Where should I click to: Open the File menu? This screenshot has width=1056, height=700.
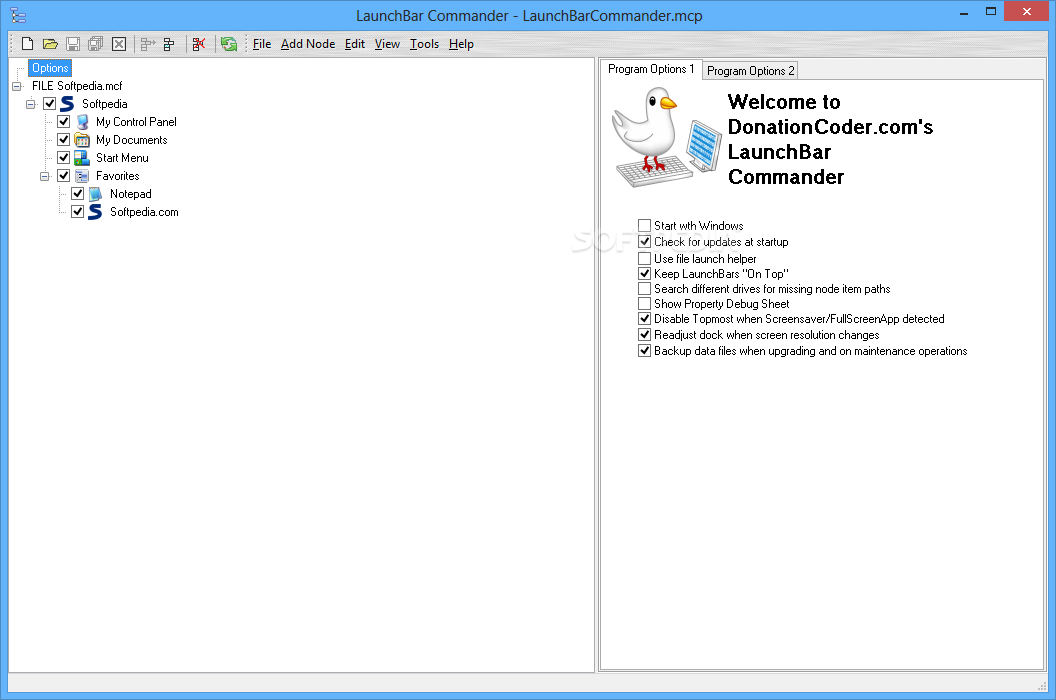[x=262, y=44]
